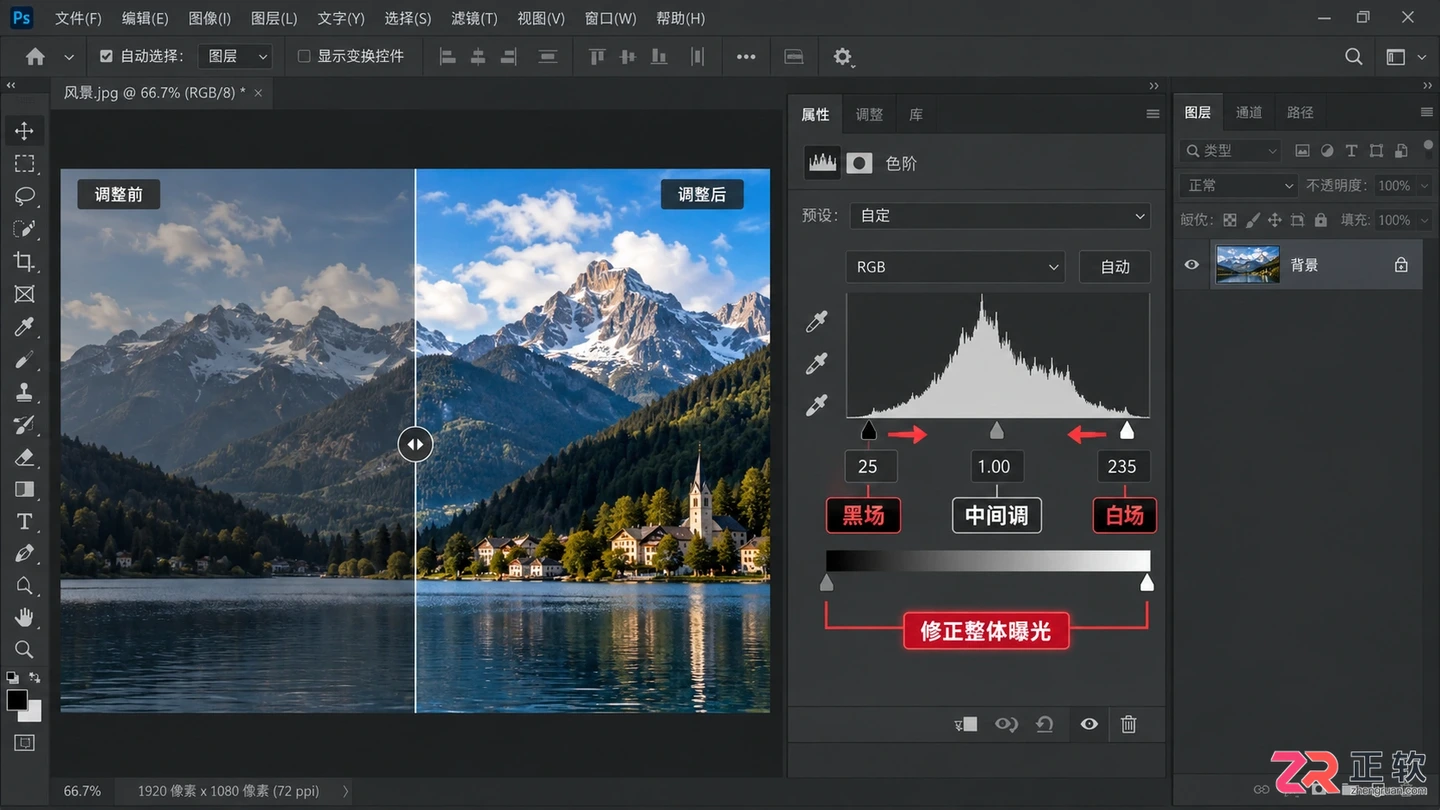Click the 自动 levels button
Screen dimensions: 1440x810
[x=1115, y=267]
